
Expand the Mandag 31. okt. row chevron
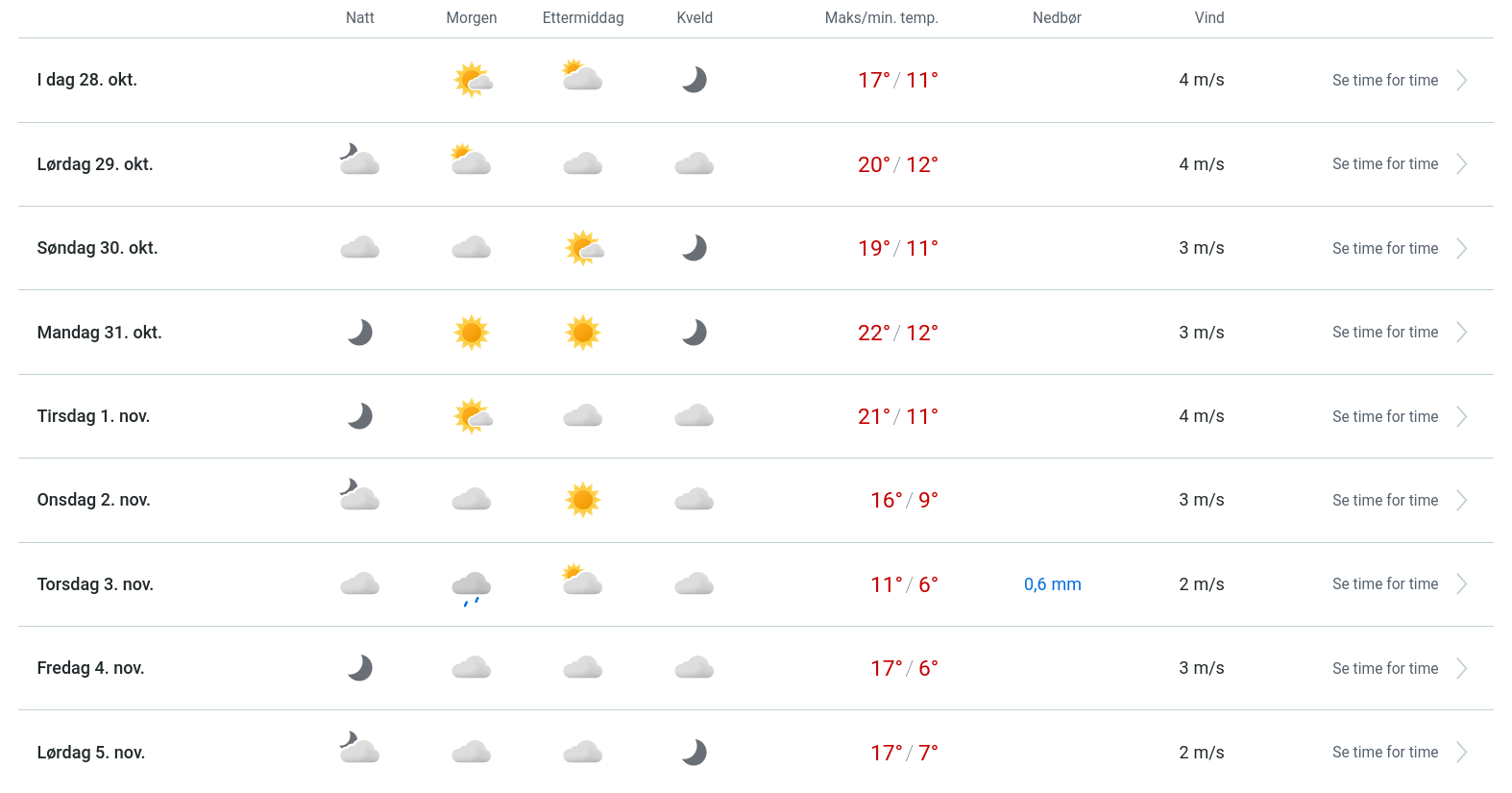(1461, 333)
